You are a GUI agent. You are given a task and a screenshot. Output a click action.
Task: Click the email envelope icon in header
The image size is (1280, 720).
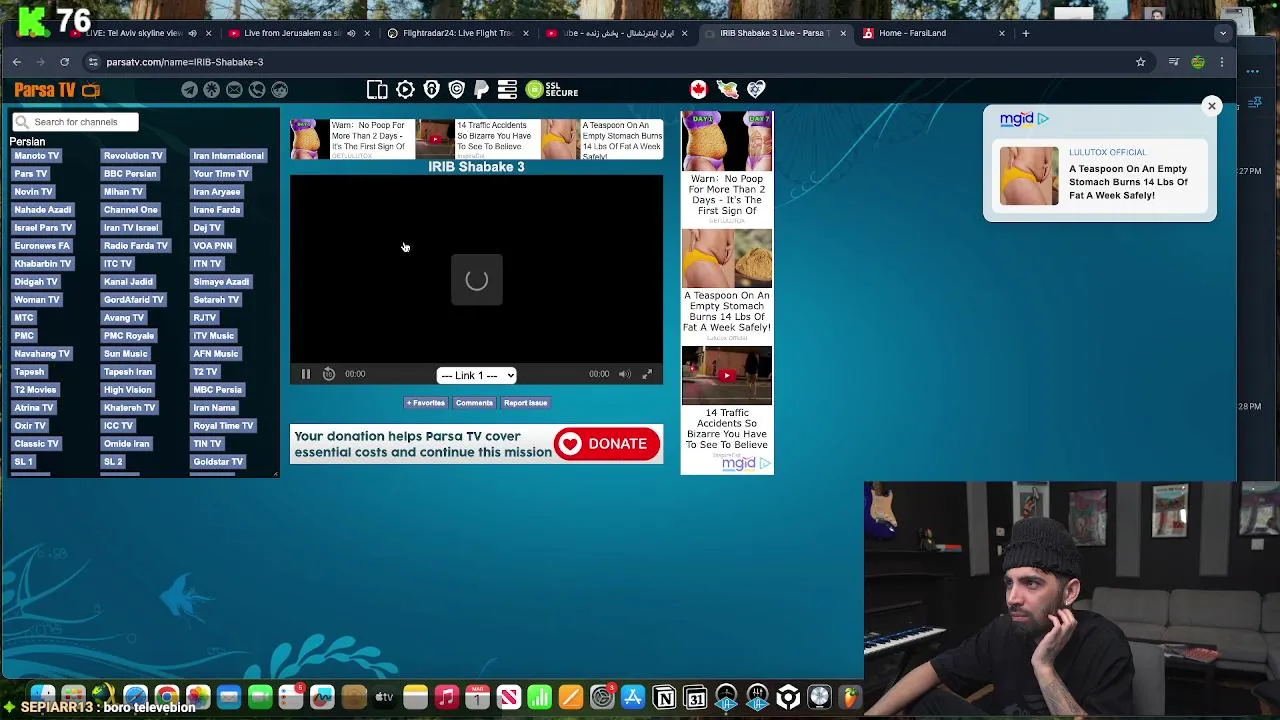point(234,90)
